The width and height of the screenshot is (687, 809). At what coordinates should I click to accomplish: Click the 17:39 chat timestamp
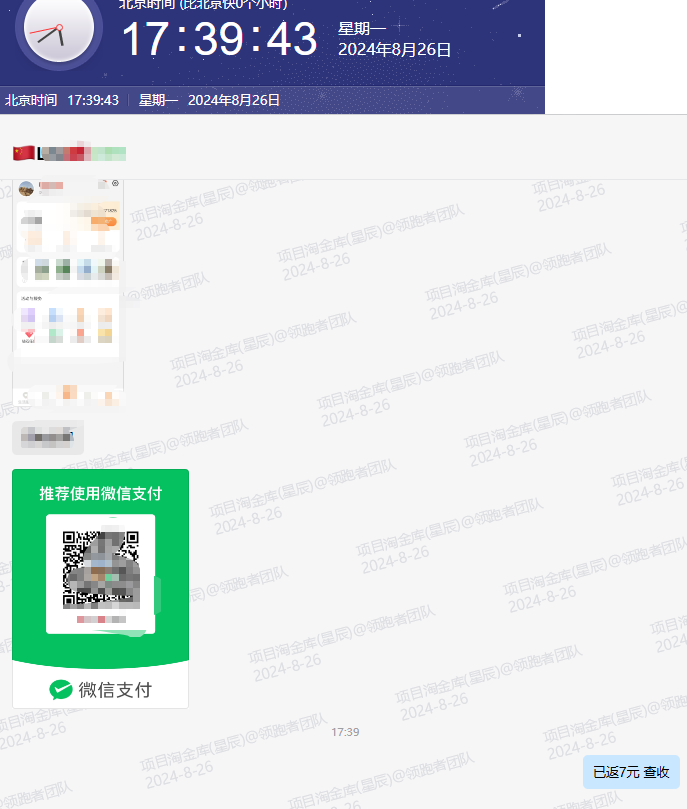coord(344,732)
